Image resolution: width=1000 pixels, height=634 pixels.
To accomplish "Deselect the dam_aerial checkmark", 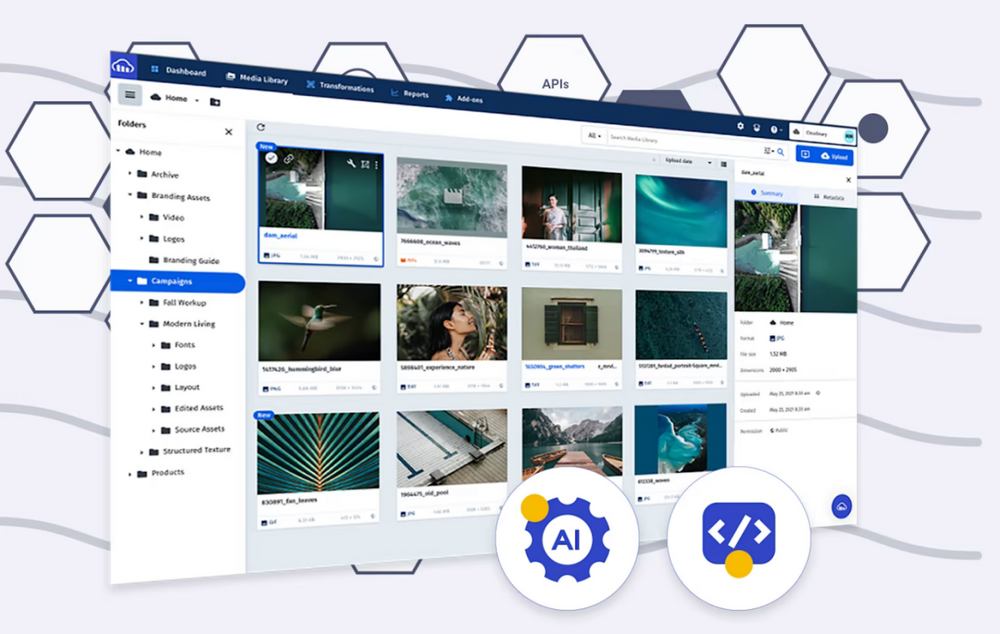I will tap(271, 157).
